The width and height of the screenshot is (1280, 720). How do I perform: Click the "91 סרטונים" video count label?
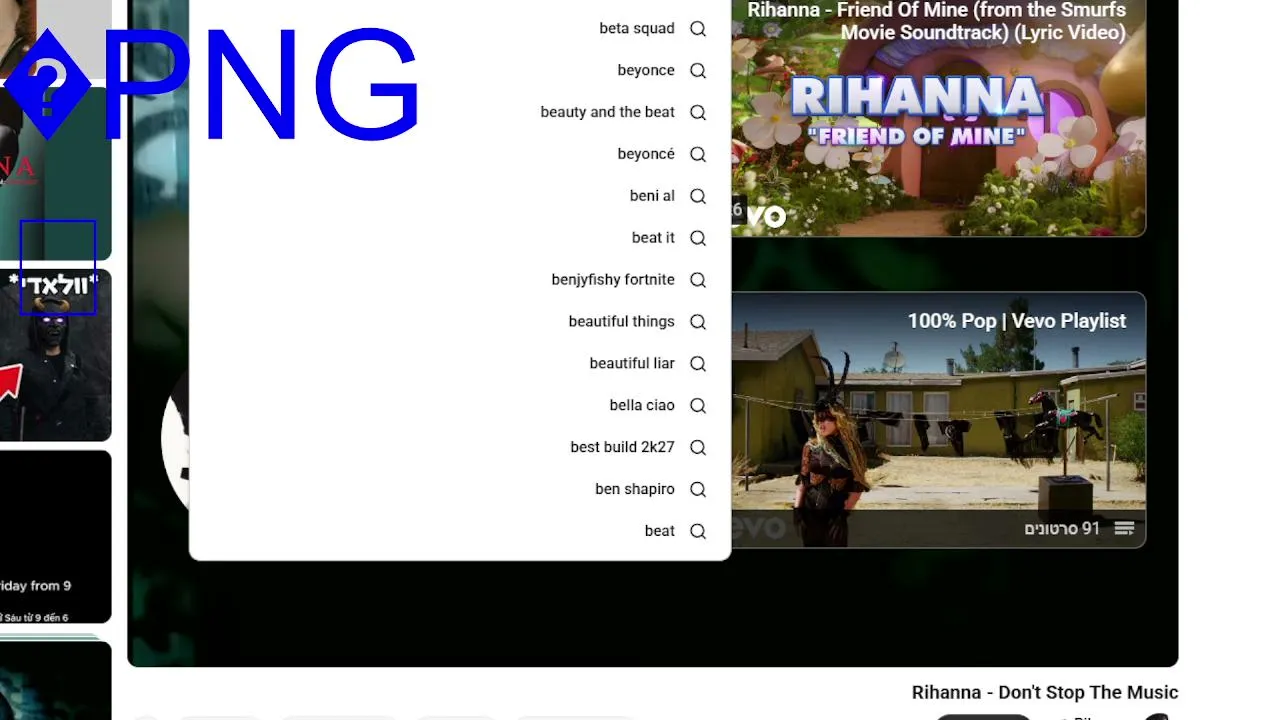[x=1062, y=528]
